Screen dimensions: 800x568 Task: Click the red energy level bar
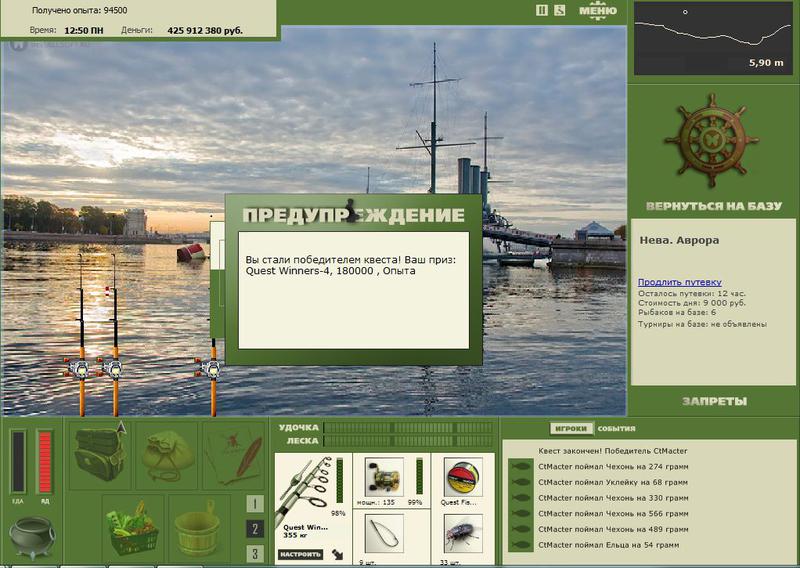coord(45,462)
